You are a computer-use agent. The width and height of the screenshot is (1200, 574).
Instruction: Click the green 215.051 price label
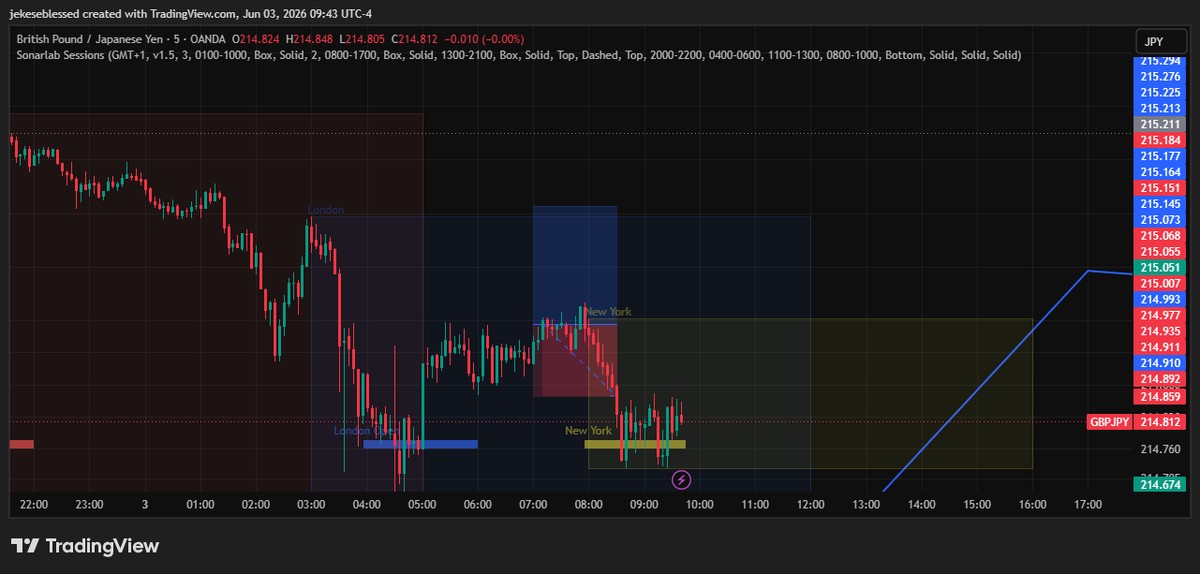click(1160, 267)
